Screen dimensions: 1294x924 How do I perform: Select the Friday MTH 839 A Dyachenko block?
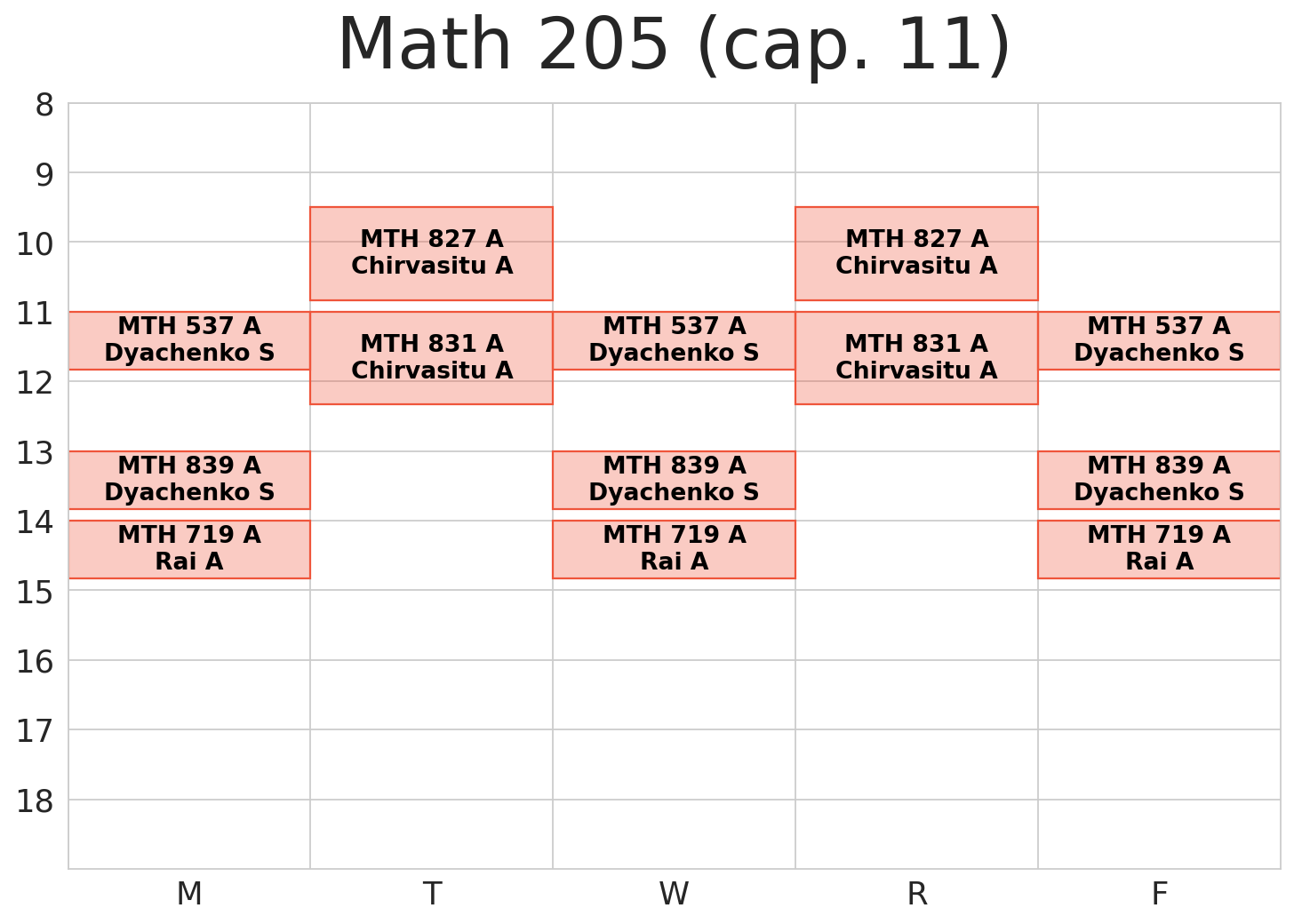1159,480
